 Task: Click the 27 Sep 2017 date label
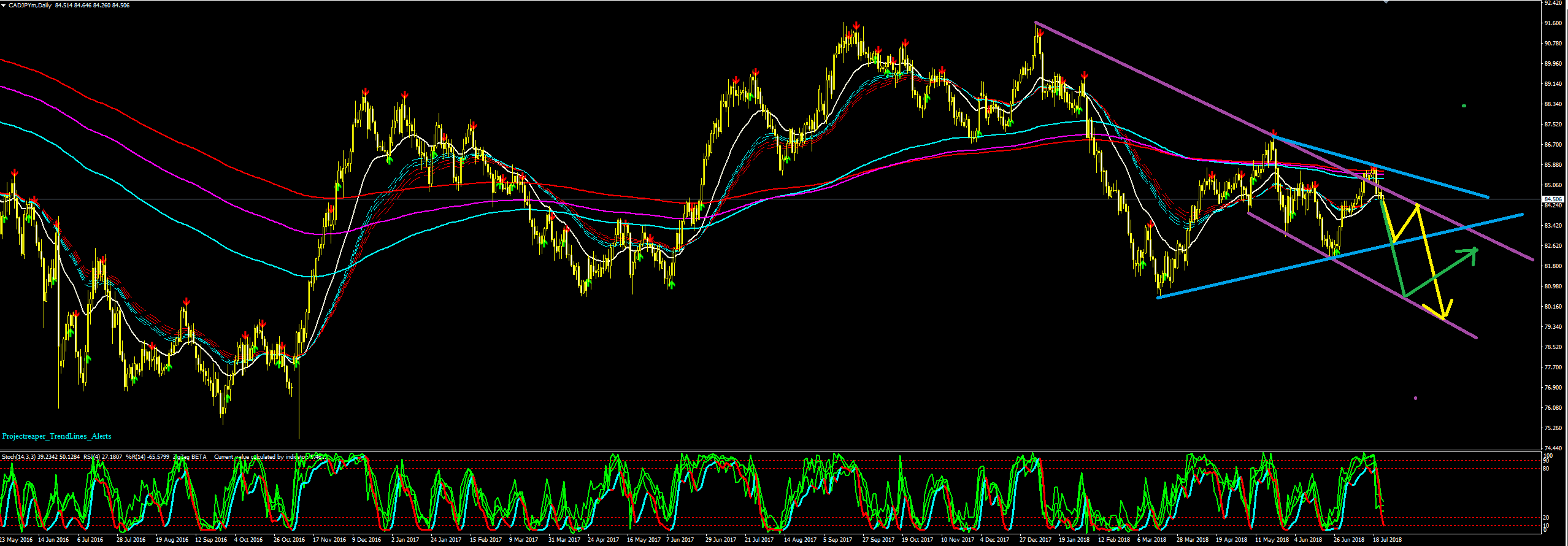coord(878,540)
